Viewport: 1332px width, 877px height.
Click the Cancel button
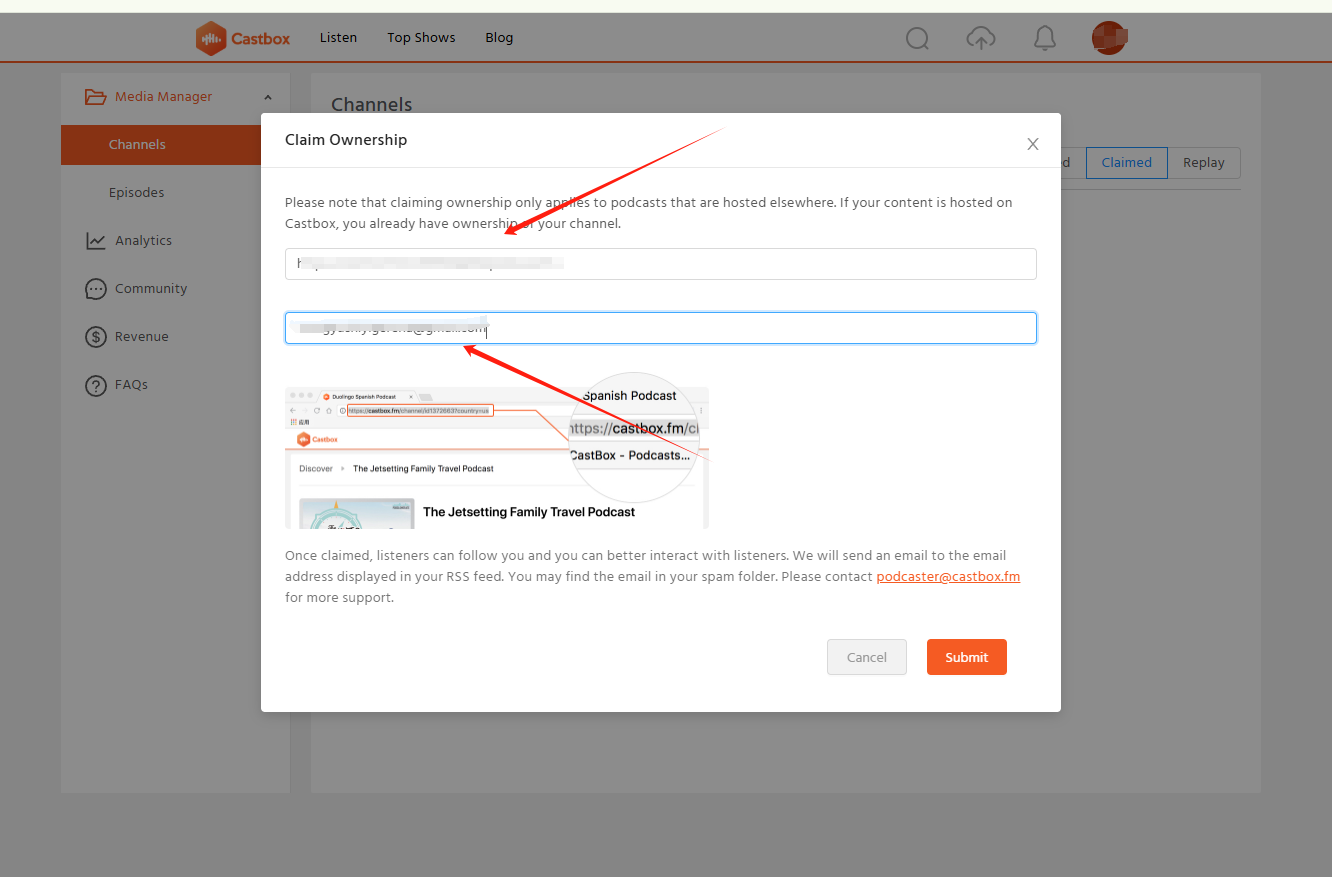tap(867, 657)
